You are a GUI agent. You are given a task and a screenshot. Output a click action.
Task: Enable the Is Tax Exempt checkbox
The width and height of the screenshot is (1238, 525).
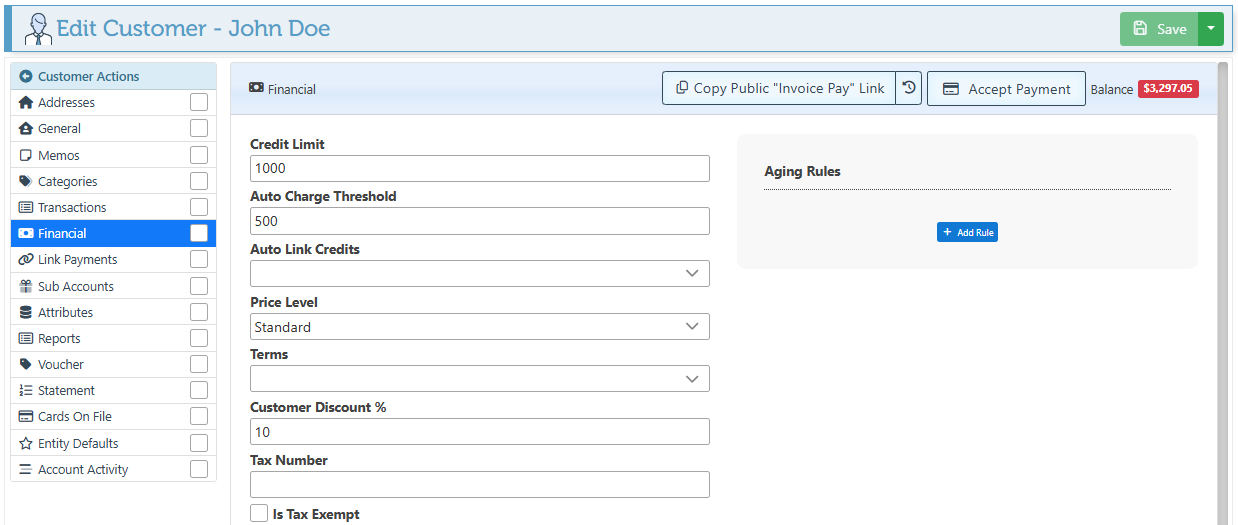[x=259, y=514]
